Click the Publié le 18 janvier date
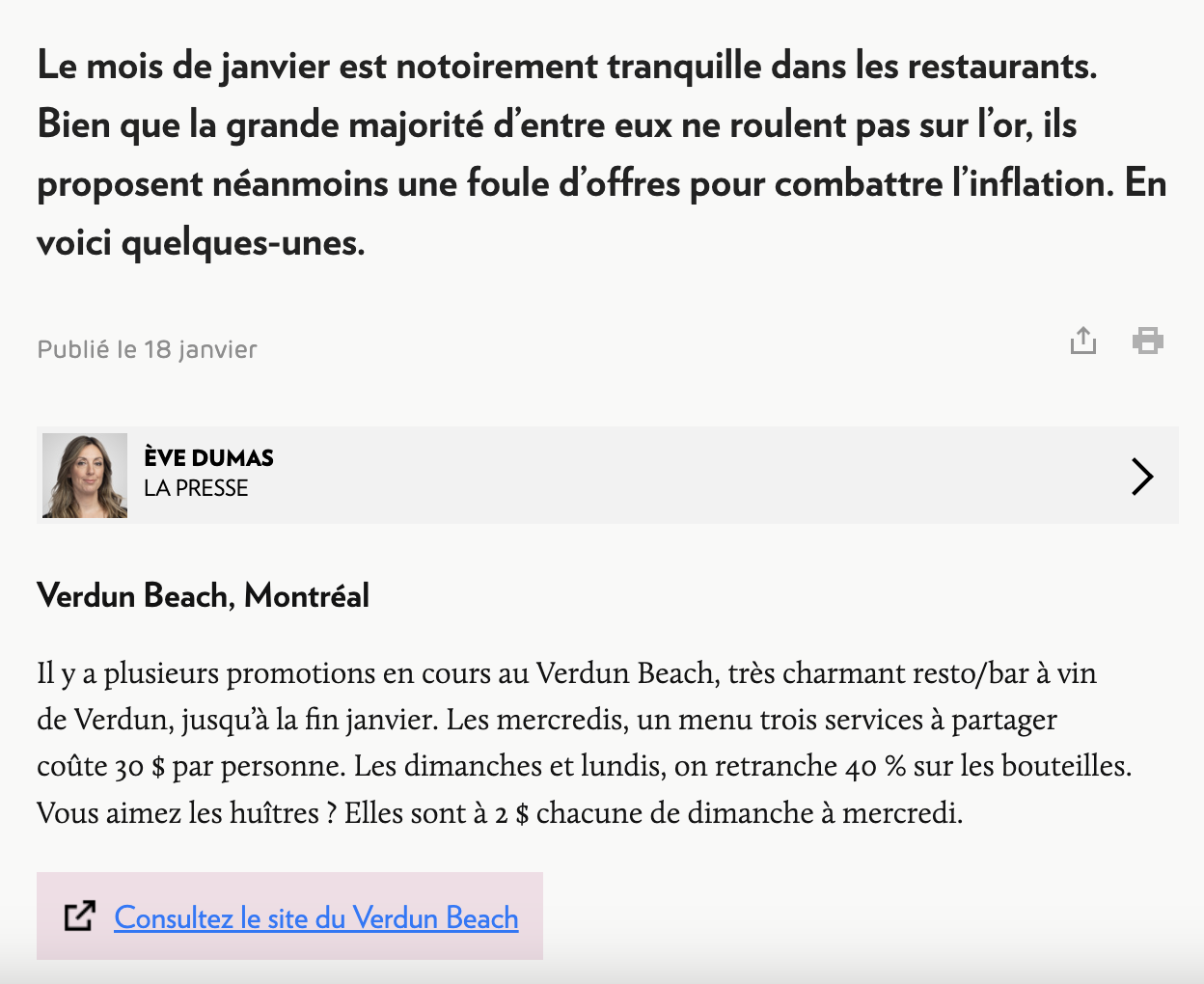 click(x=147, y=349)
